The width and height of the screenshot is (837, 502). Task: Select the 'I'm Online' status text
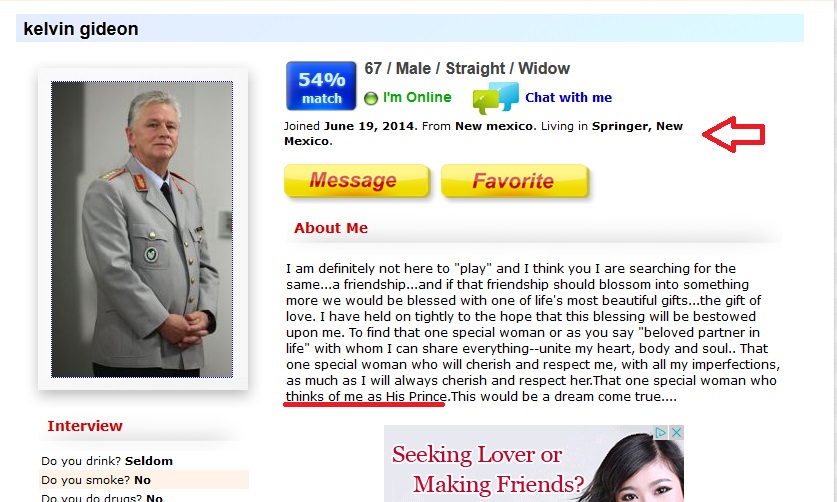point(417,98)
